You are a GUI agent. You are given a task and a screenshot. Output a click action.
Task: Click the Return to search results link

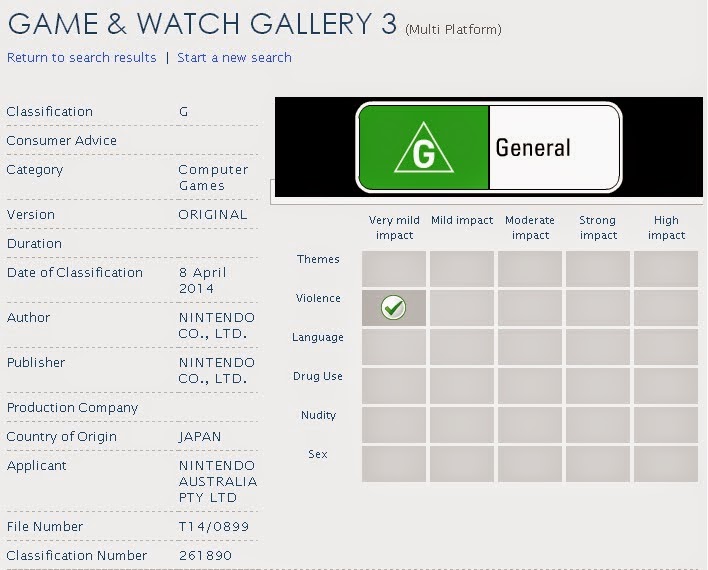coord(82,58)
